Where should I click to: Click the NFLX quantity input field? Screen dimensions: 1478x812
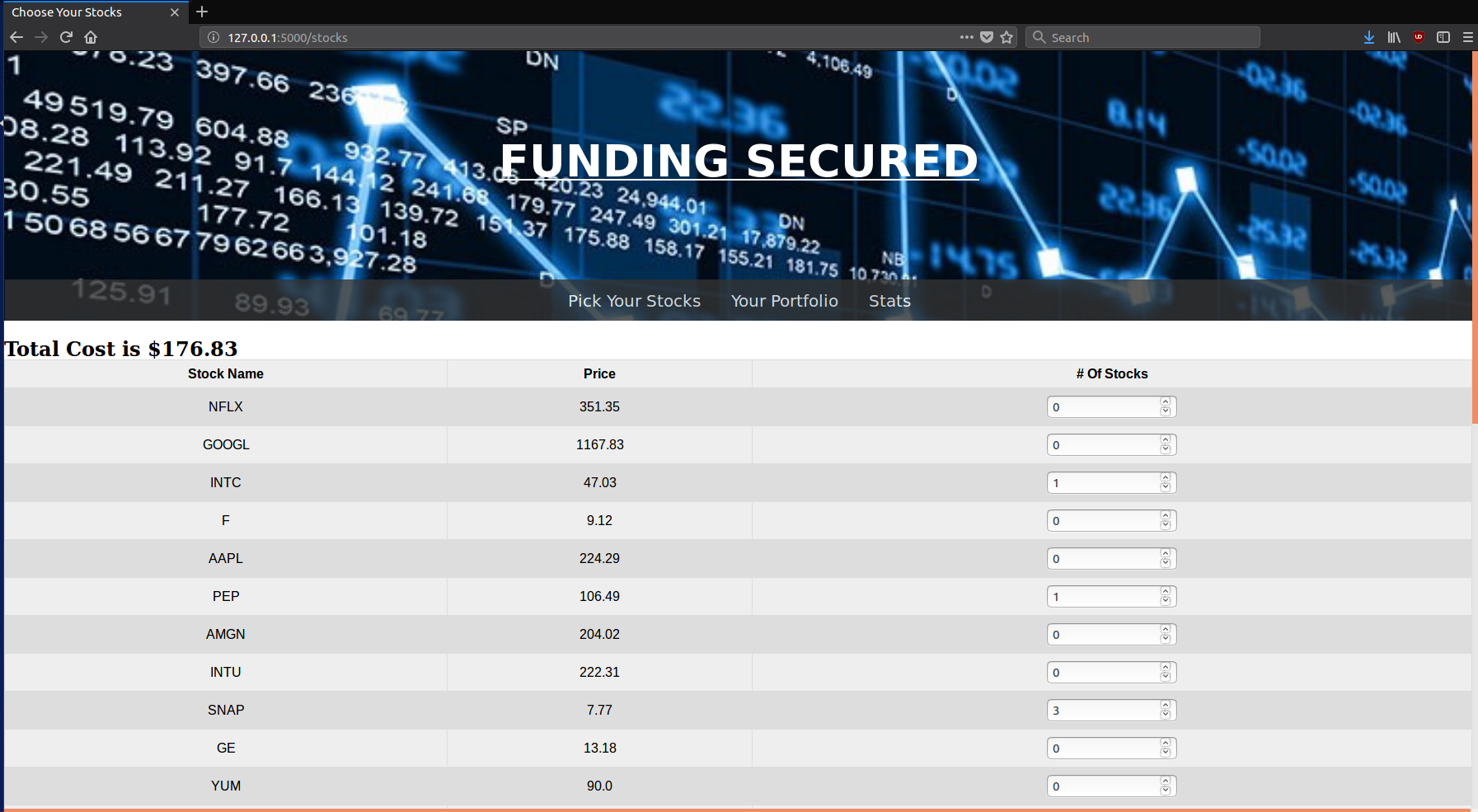(x=1111, y=406)
